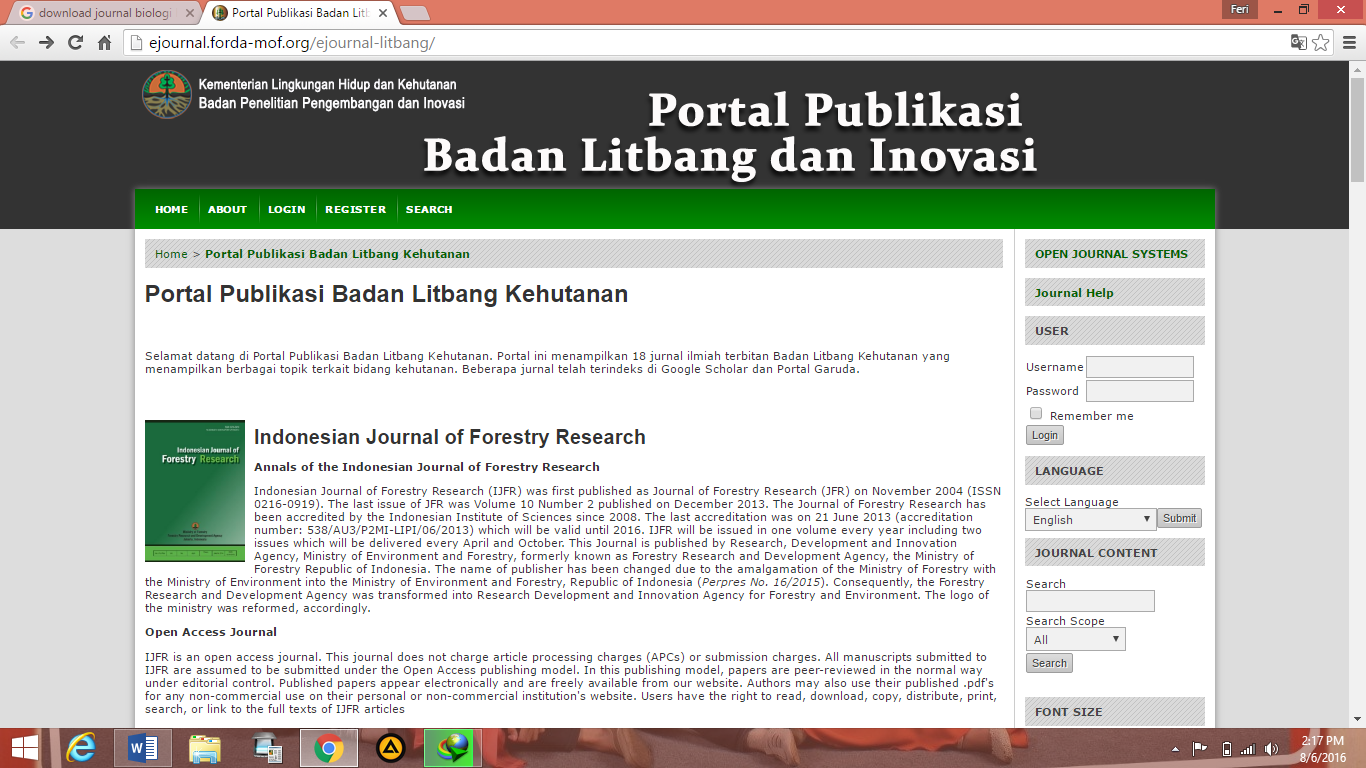Click inside the Username field
Viewport: 1366px width, 768px height.
tap(1139, 366)
